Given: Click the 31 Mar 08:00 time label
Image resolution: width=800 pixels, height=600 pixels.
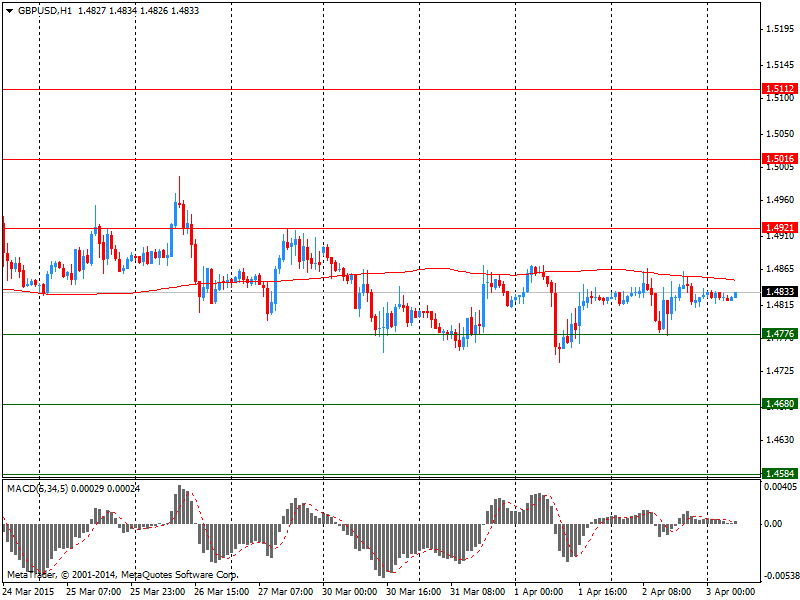Looking at the screenshot, I should point(478,592).
